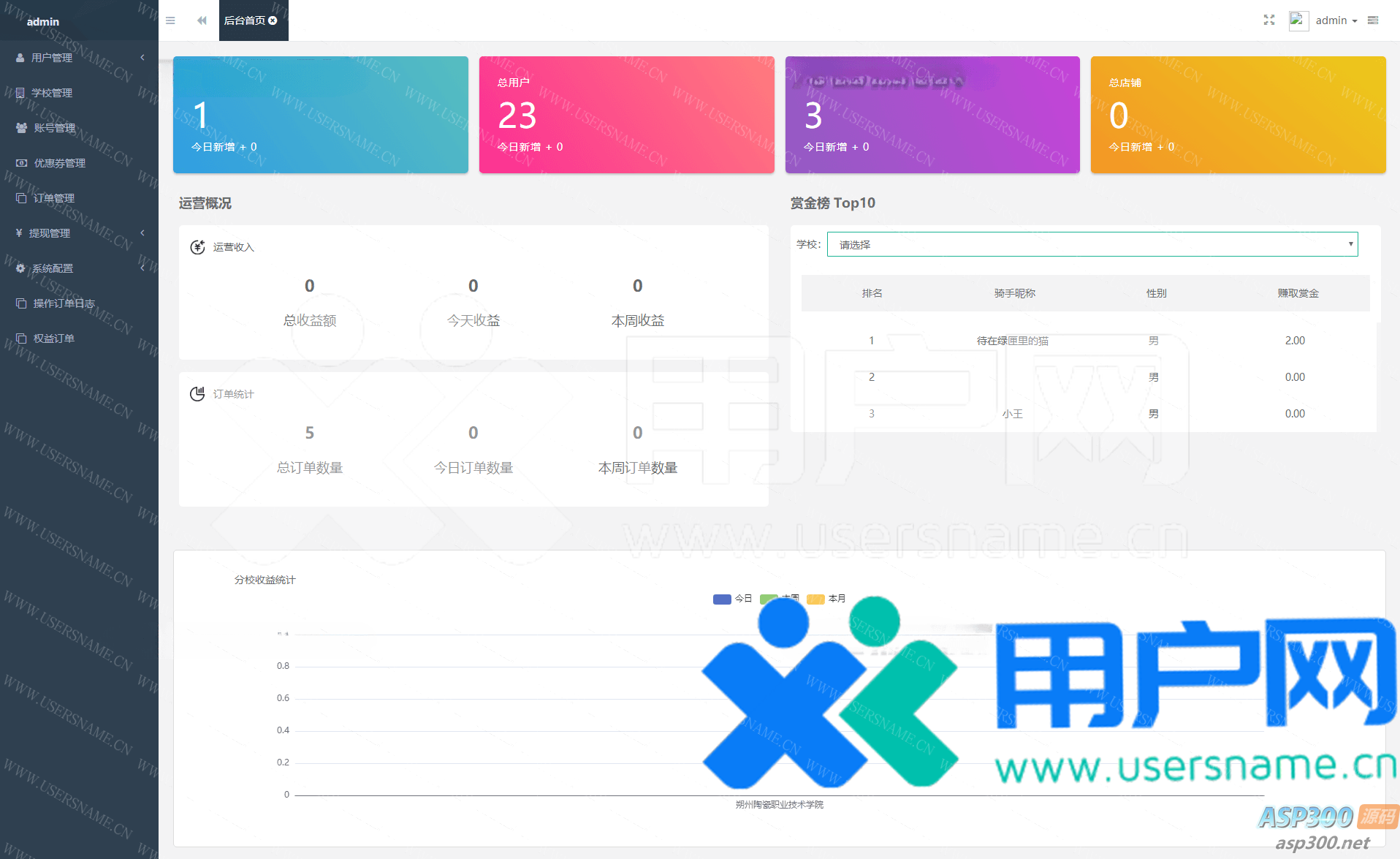This screenshot has height=859, width=1400.
Task: Open the admin user dropdown
Action: (1336, 20)
